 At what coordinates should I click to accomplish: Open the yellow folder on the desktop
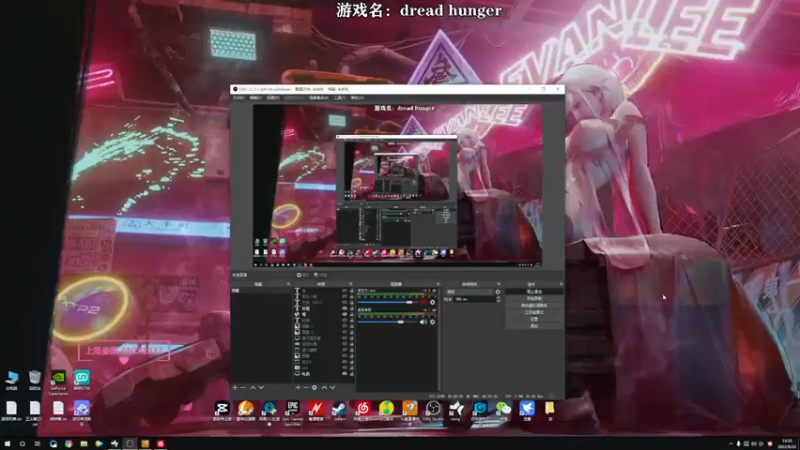pos(549,411)
